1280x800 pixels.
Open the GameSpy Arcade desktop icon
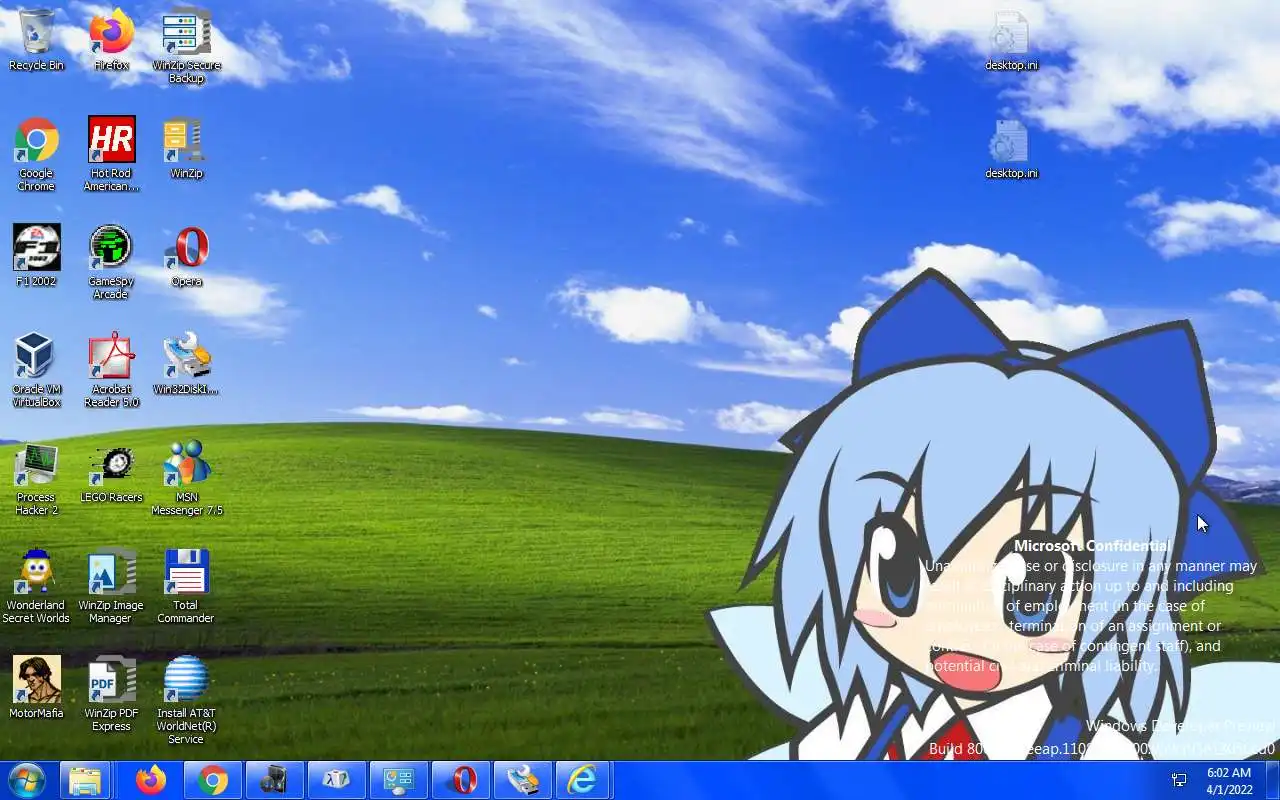[x=111, y=262]
